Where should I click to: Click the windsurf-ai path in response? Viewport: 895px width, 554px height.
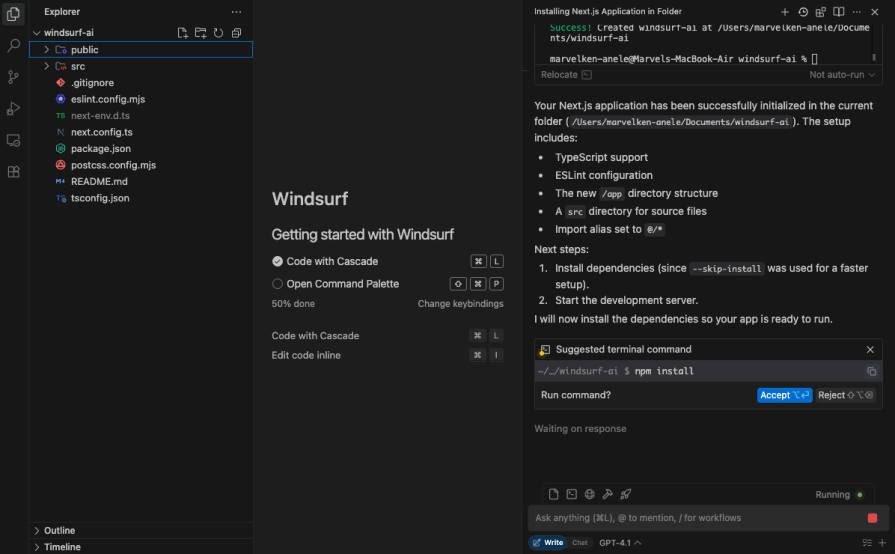(680, 122)
